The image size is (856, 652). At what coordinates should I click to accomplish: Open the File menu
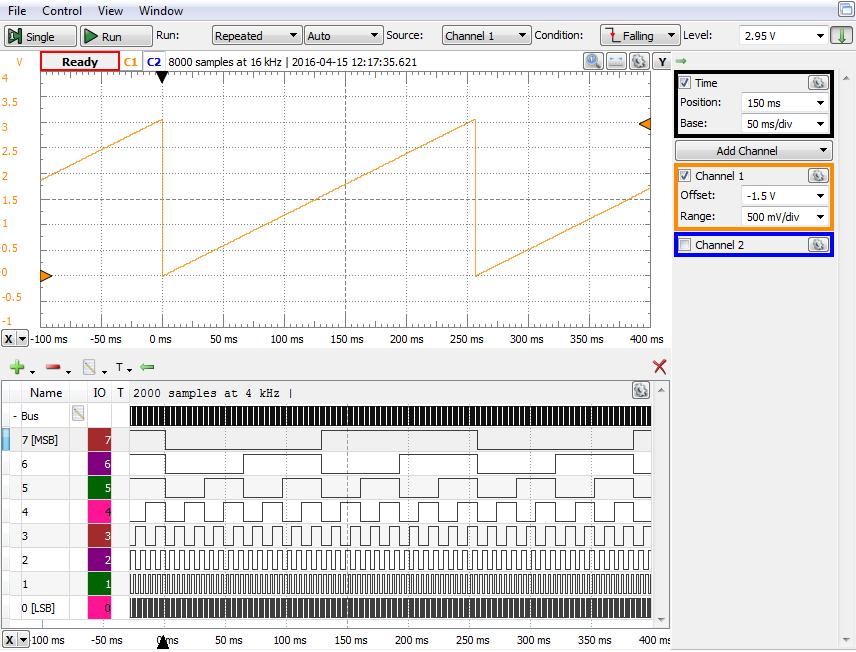coord(17,10)
